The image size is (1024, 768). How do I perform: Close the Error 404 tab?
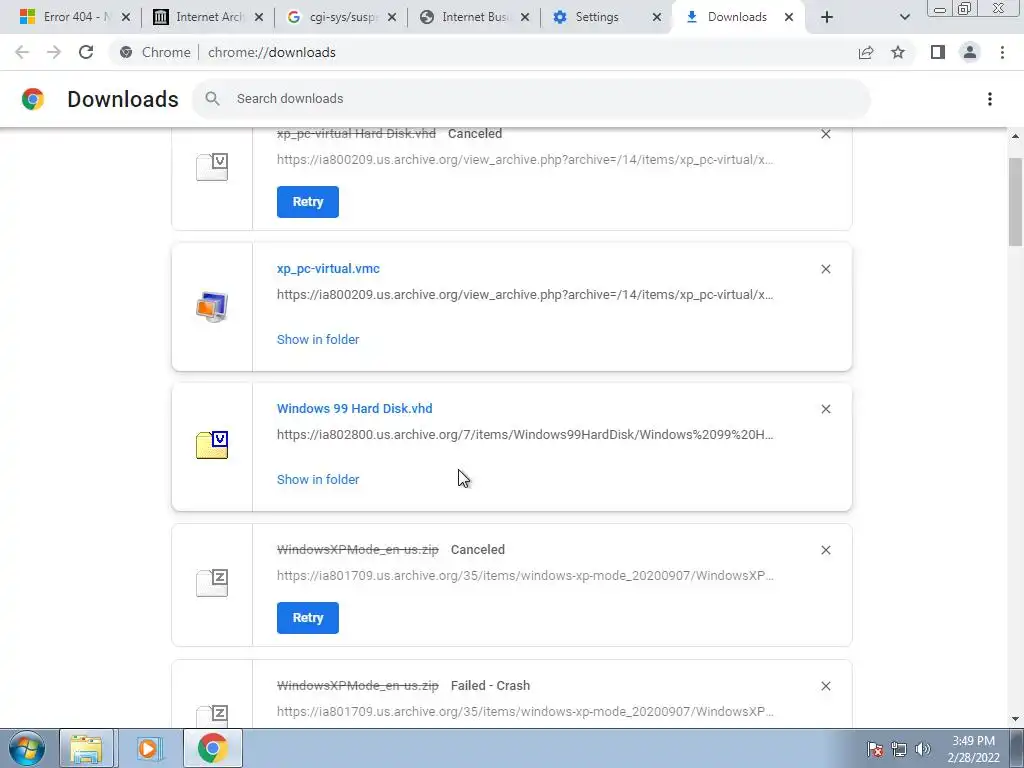point(126,17)
